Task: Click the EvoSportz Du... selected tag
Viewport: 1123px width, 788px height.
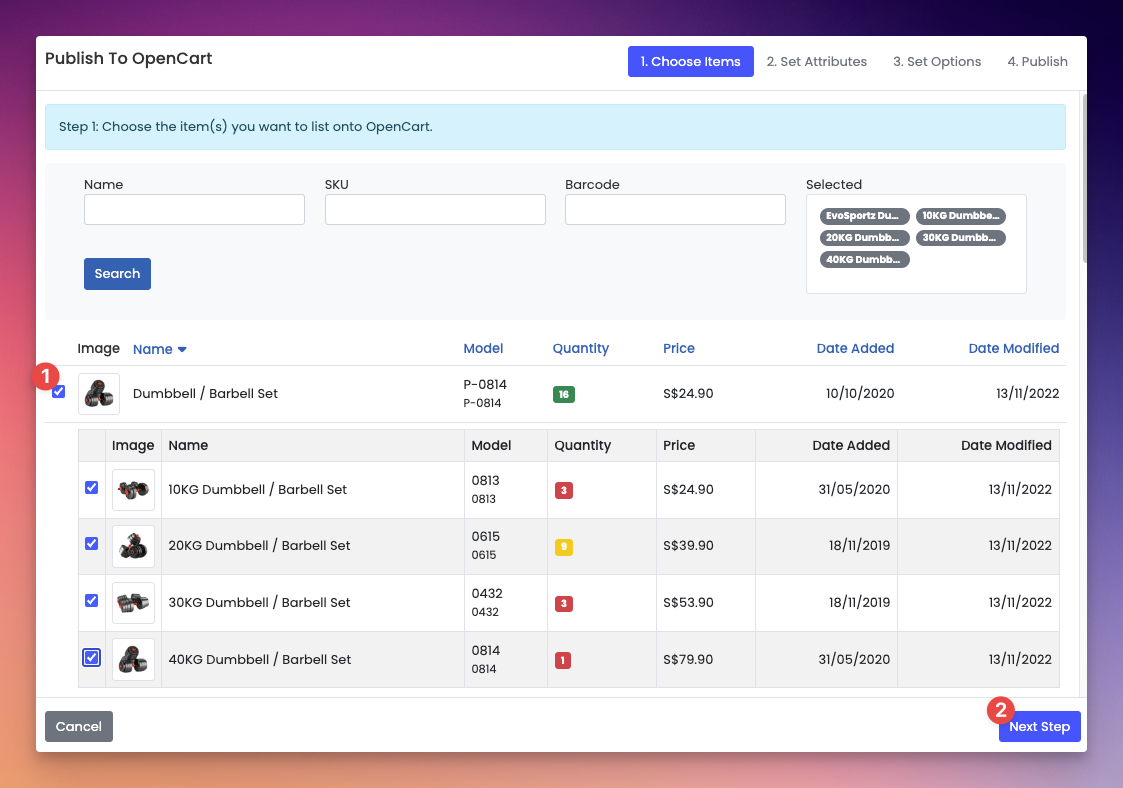Action: [x=864, y=216]
